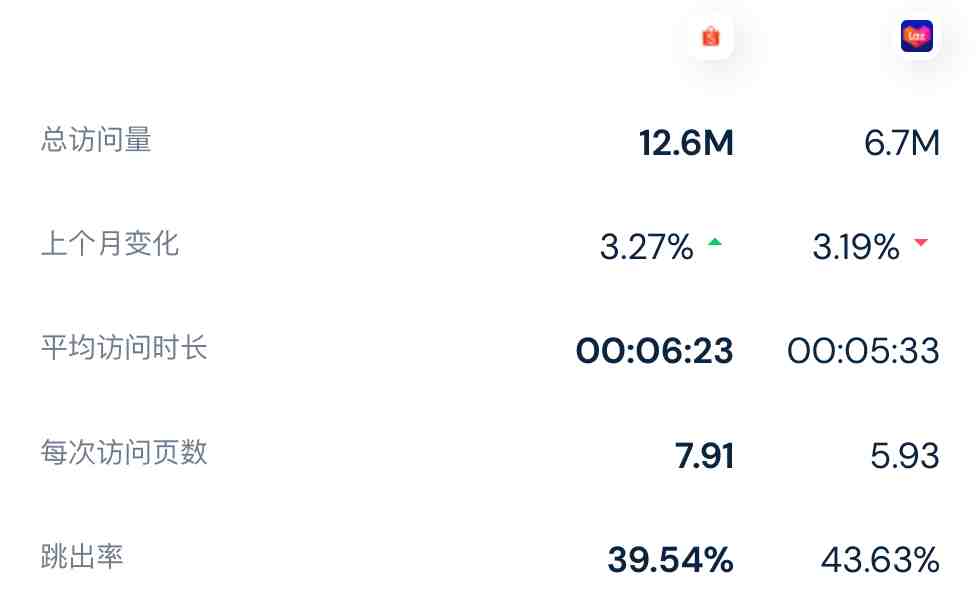Screen dimensions: 976x602
Task: Click the Shopee orange shopping bag icon
Action: coord(710,36)
